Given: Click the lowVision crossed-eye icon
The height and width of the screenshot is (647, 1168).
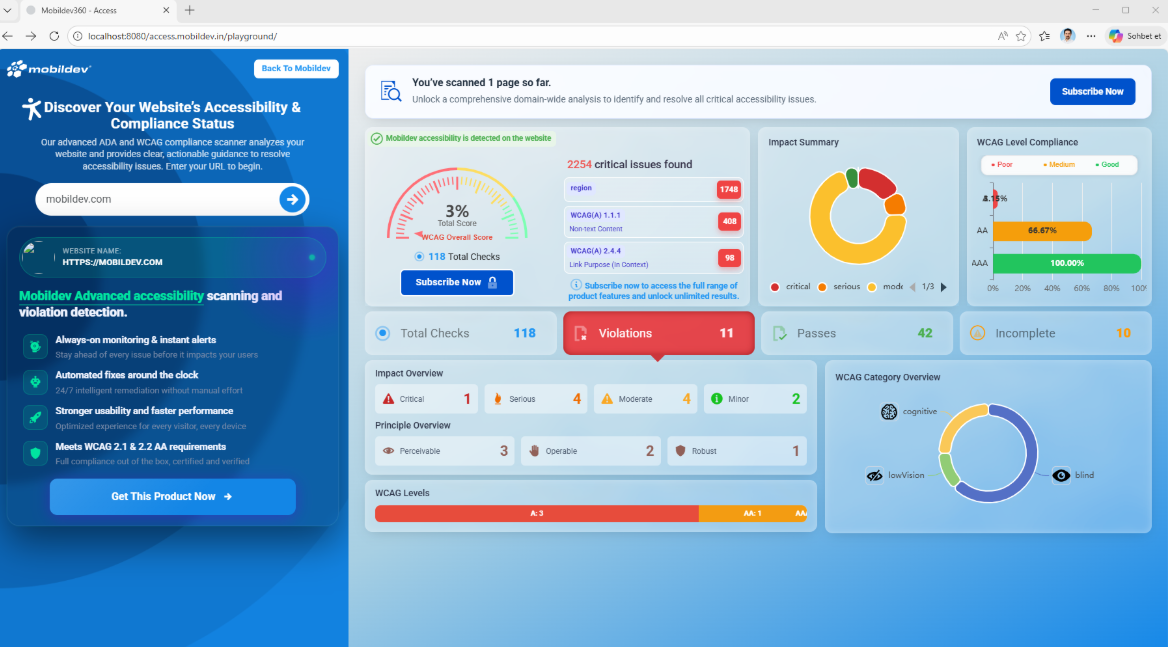Looking at the screenshot, I should [x=875, y=476].
